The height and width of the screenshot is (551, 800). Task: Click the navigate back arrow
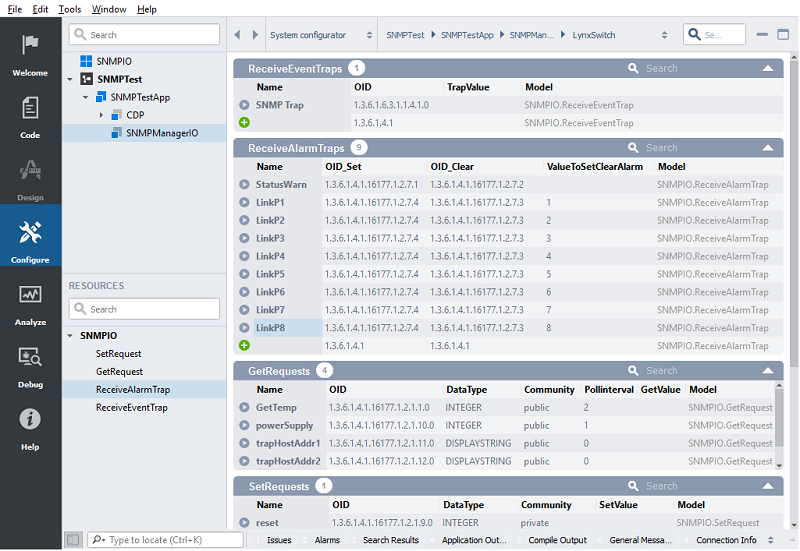coord(238,35)
